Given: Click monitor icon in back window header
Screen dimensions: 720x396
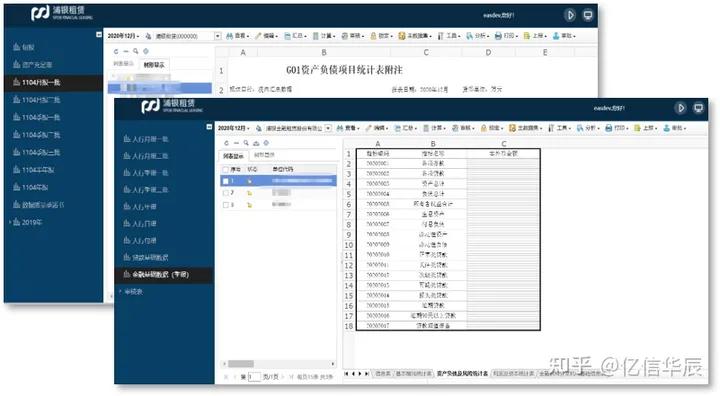Looking at the screenshot, I should pos(588,15).
